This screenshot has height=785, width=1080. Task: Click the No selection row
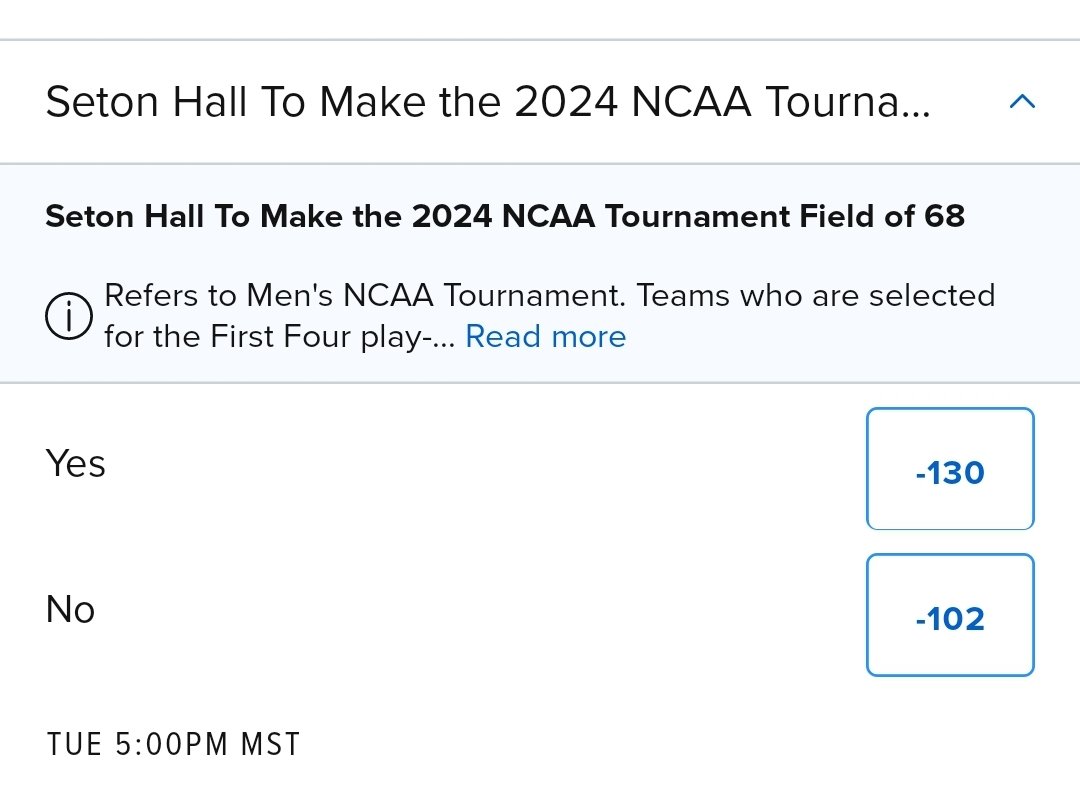[x=450, y=612]
